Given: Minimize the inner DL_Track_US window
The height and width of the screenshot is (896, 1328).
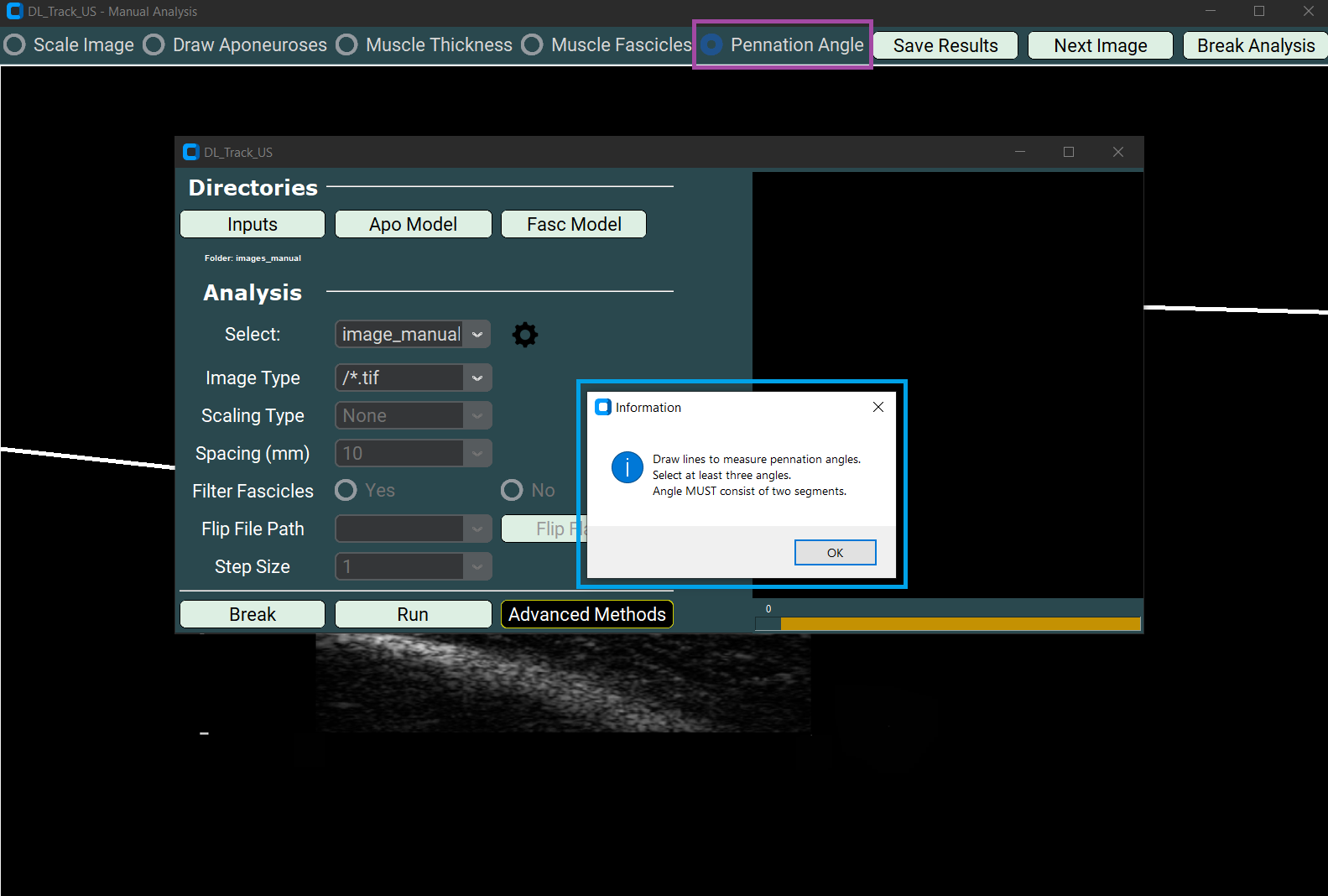Looking at the screenshot, I should click(1019, 152).
